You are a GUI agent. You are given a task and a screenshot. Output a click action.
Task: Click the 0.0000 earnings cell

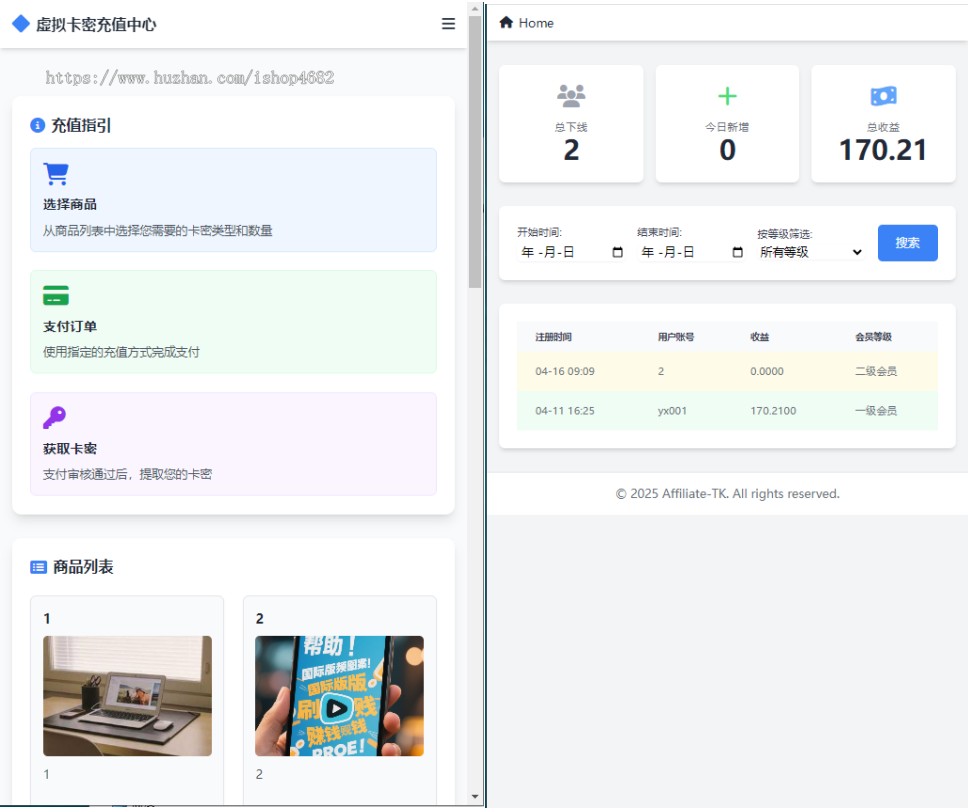(768, 372)
